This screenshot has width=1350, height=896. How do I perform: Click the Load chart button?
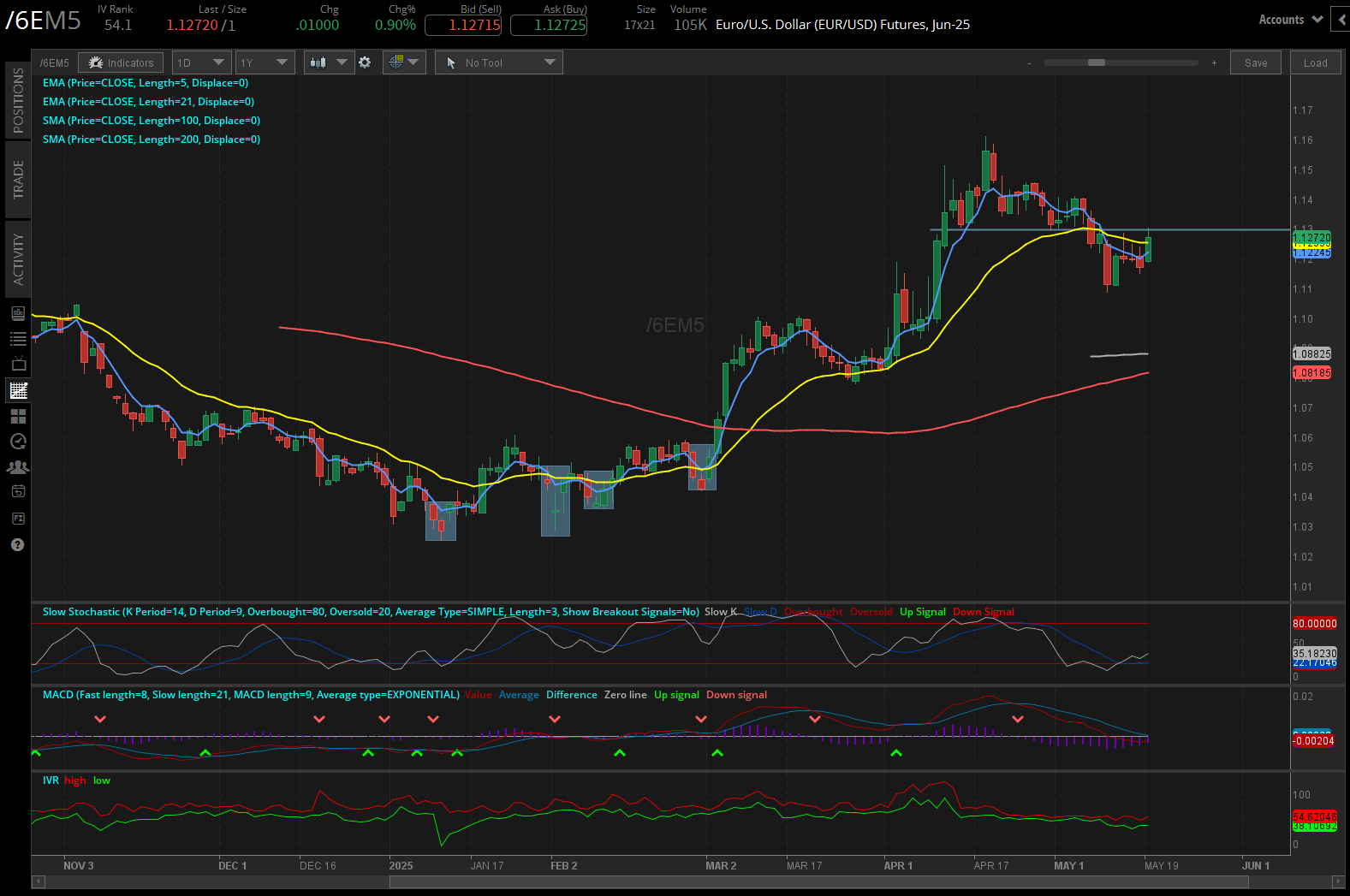[x=1315, y=62]
